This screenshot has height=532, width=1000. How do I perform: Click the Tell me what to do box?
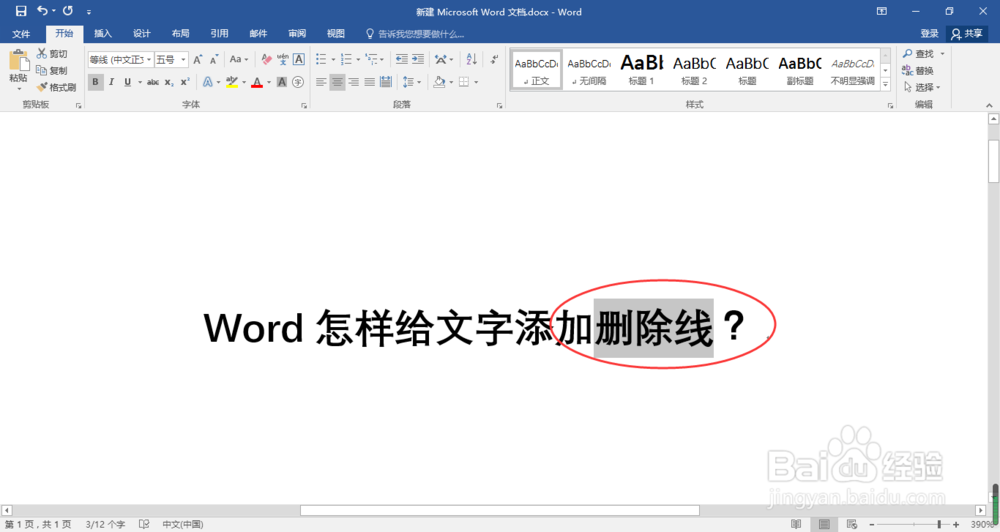415,34
